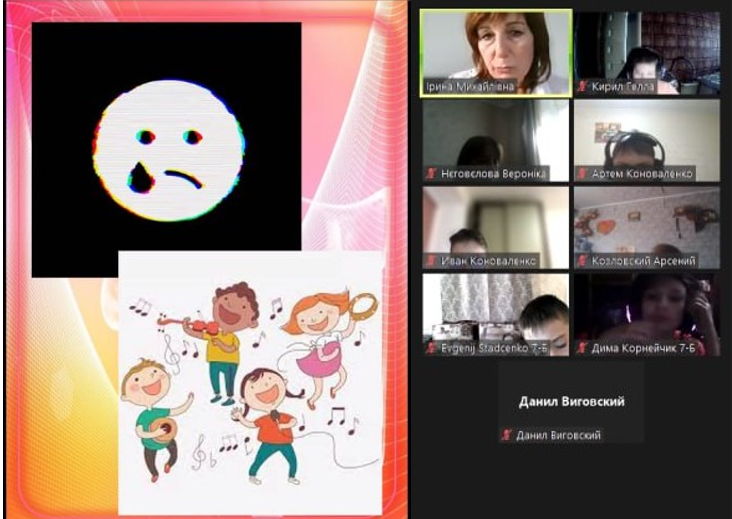Click the Дима Корнейчик 7-Б name label
This screenshot has height=519, width=732.
[643, 348]
